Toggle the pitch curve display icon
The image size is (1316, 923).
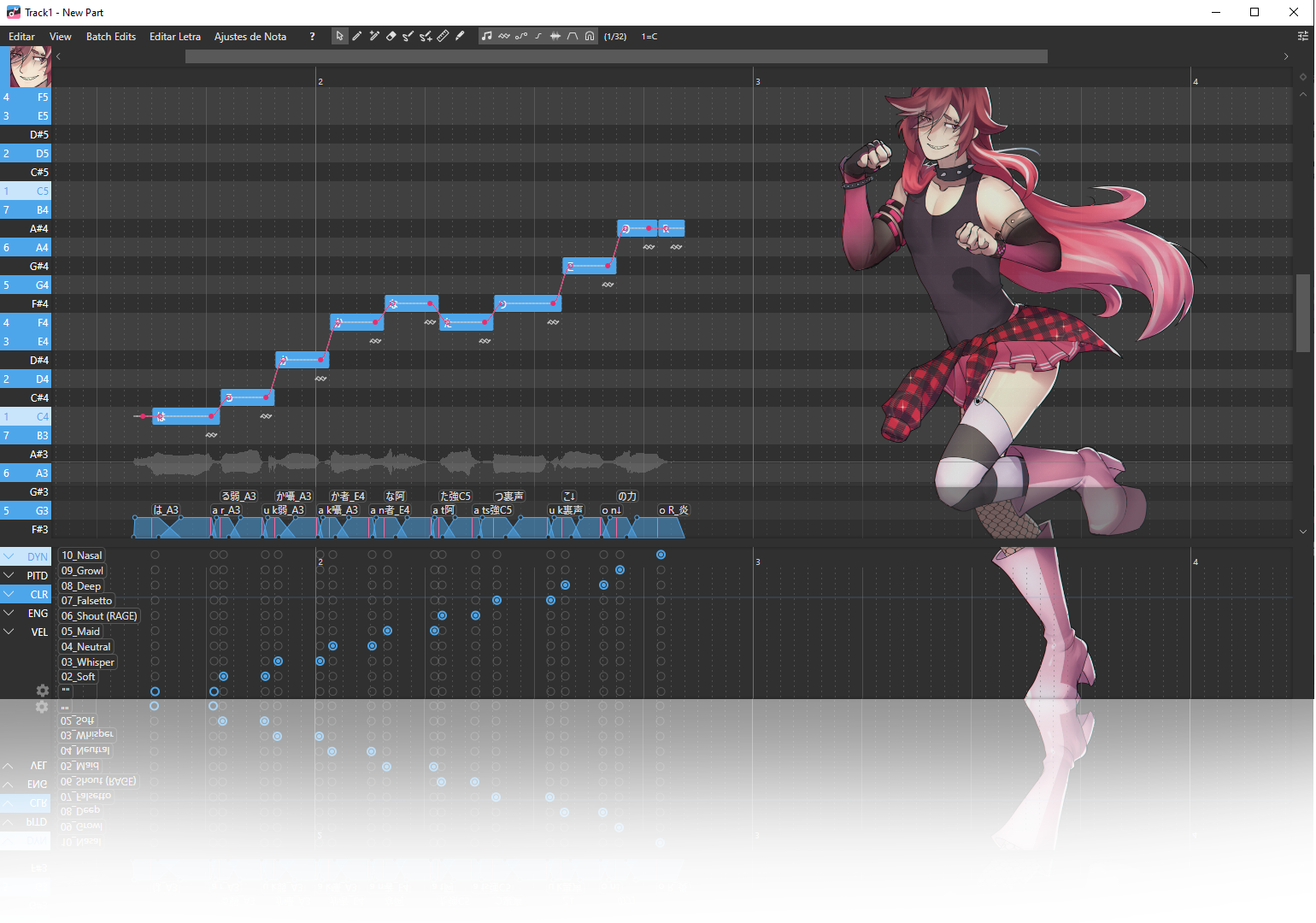[521, 36]
